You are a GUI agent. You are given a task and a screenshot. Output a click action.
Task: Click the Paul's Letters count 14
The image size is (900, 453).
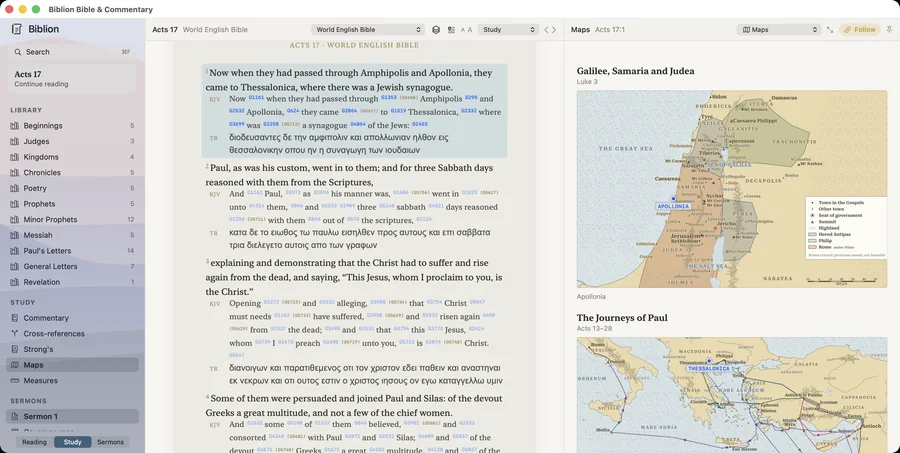tap(130, 251)
